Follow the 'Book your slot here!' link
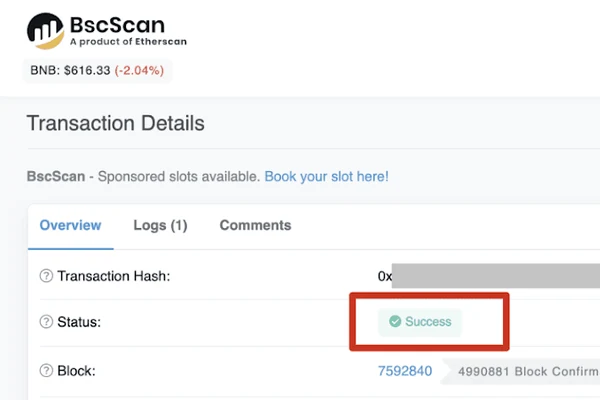600x400 pixels. click(x=326, y=176)
